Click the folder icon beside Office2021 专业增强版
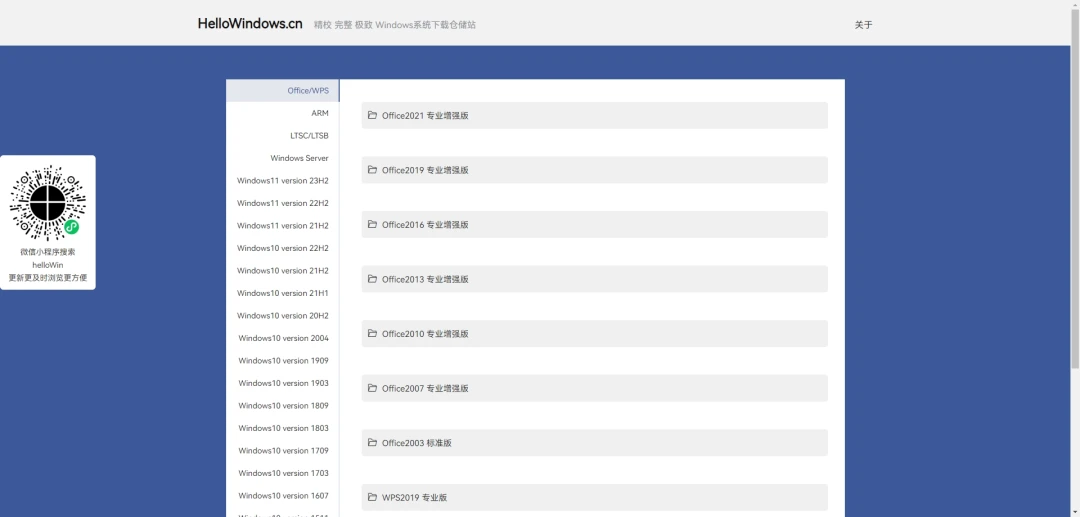This screenshot has width=1080, height=517. pos(373,115)
